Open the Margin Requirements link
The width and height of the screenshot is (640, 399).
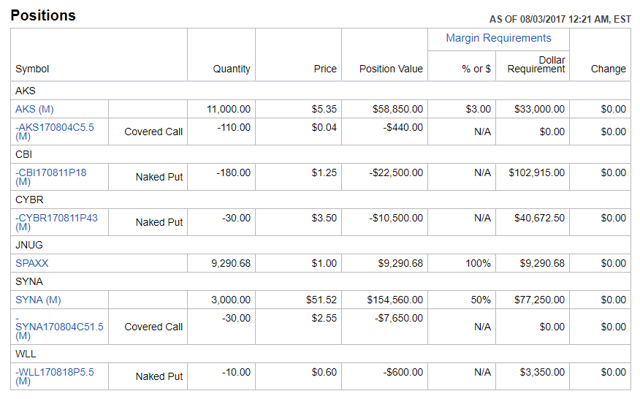click(498, 38)
